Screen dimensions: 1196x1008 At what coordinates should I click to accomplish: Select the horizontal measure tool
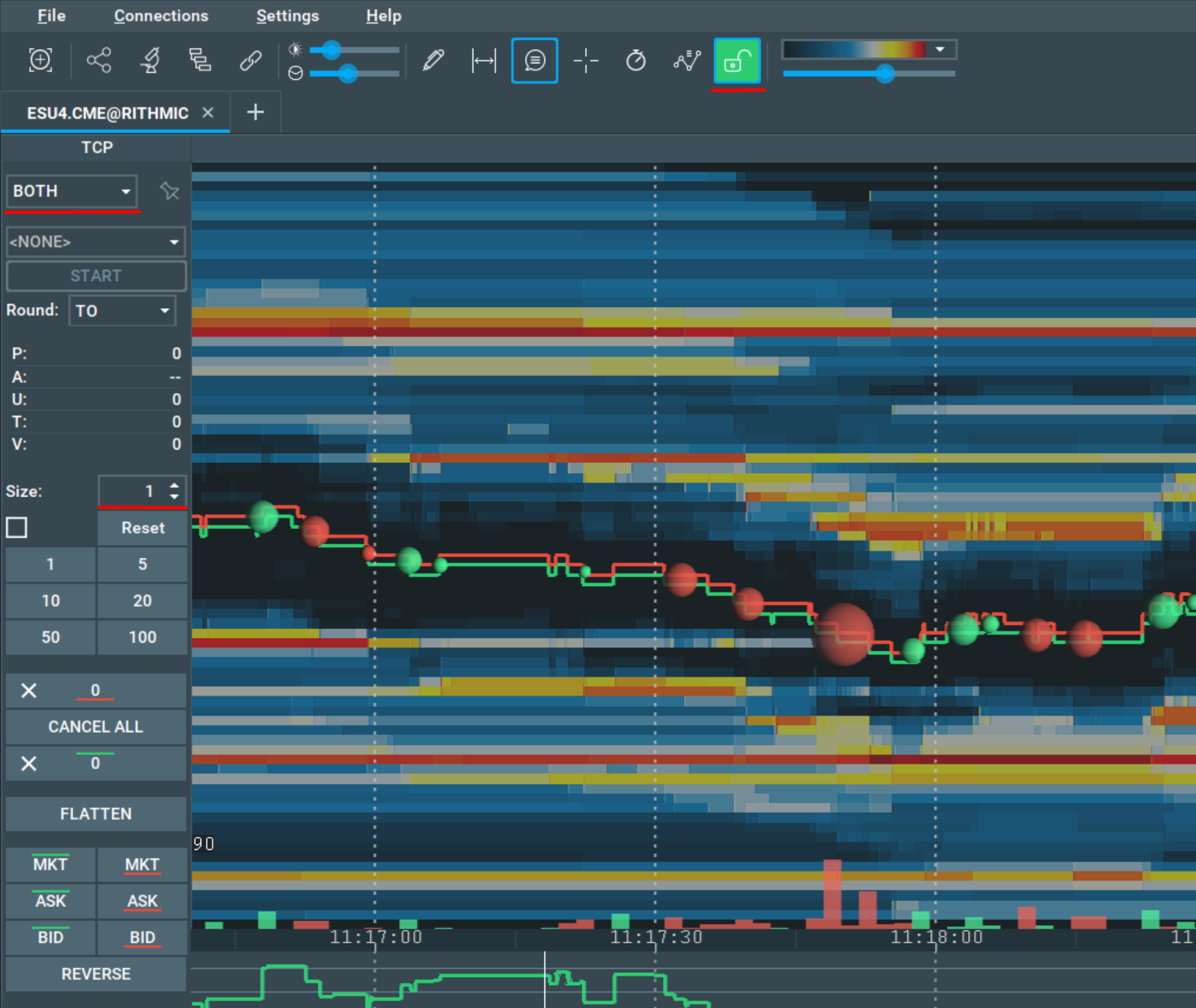coord(484,61)
